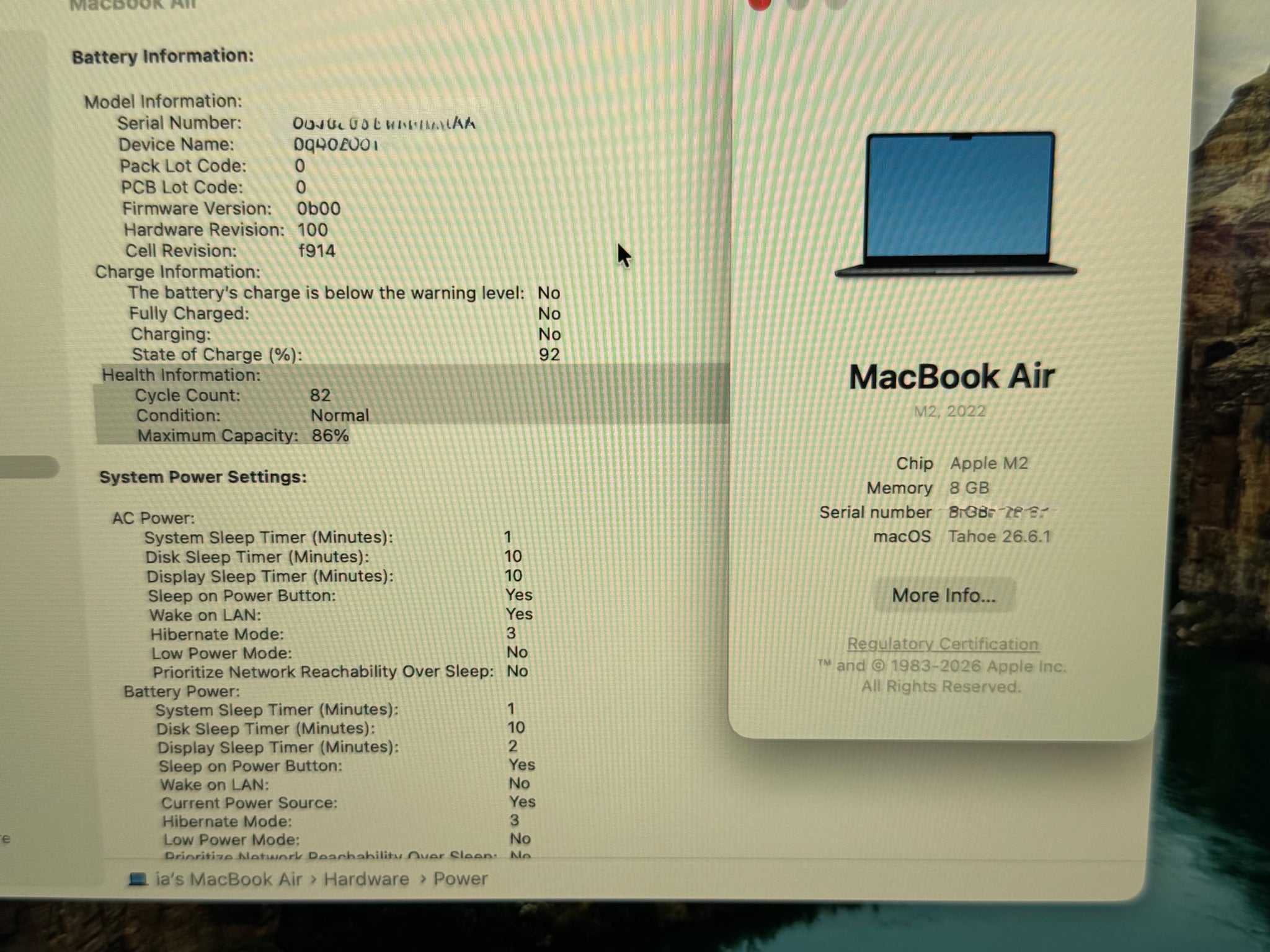Image resolution: width=1270 pixels, height=952 pixels.
Task: Select "Low Power Mode:" under AC Power
Action: (221, 653)
